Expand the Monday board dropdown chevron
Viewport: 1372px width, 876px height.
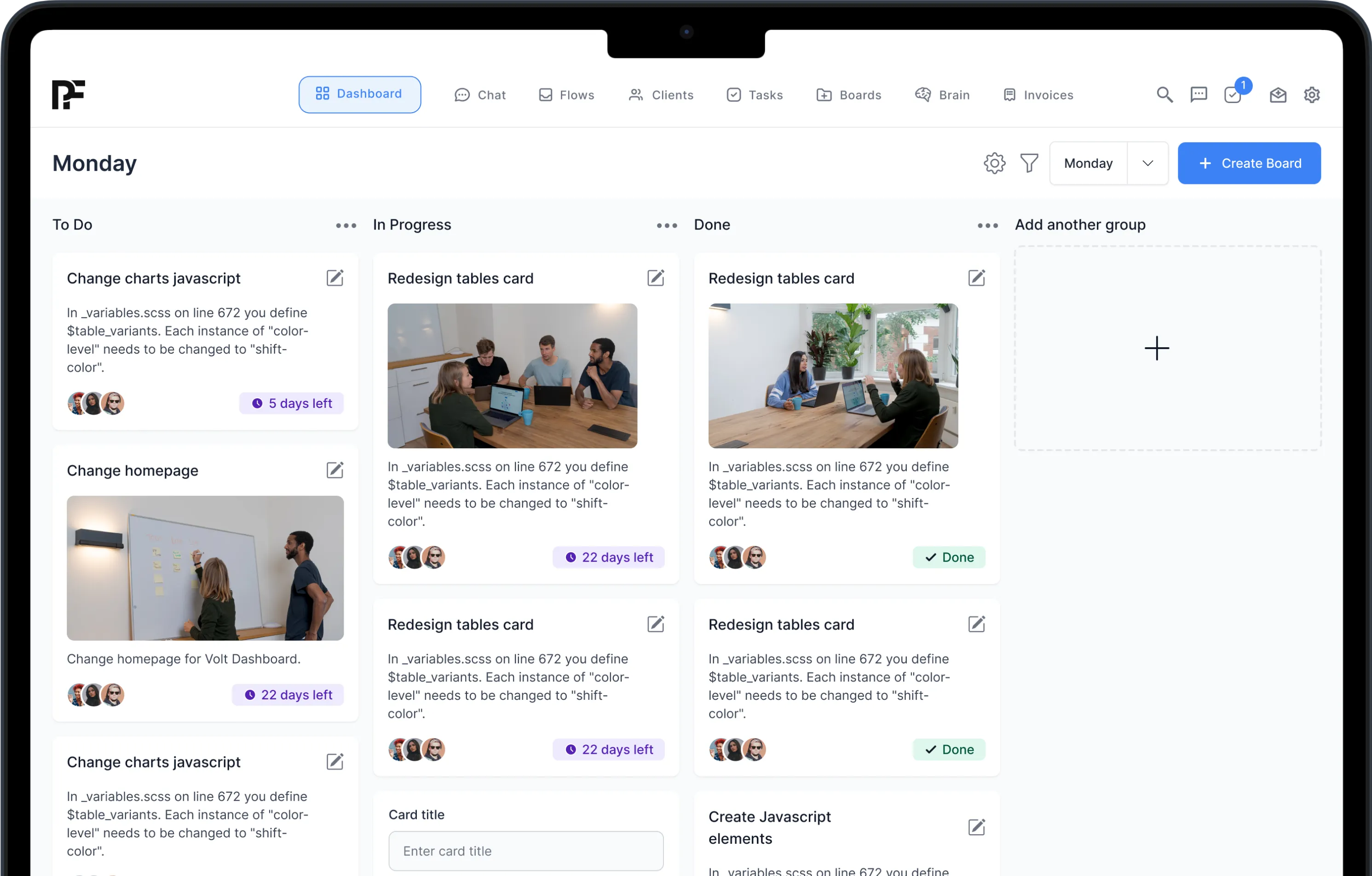(x=1147, y=163)
